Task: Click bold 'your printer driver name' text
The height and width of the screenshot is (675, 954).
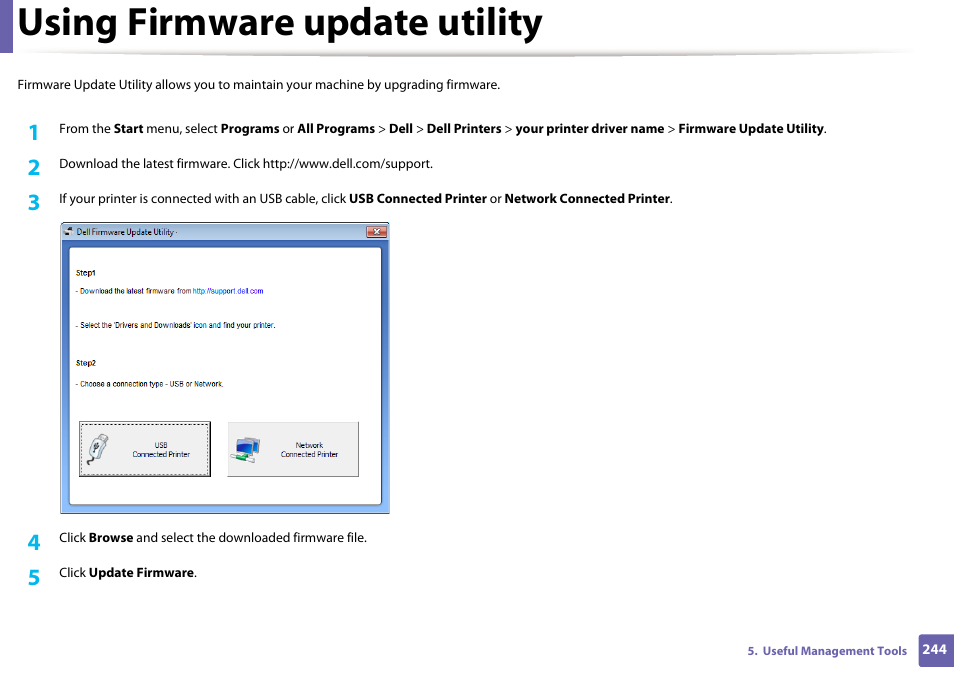Action: (590, 129)
